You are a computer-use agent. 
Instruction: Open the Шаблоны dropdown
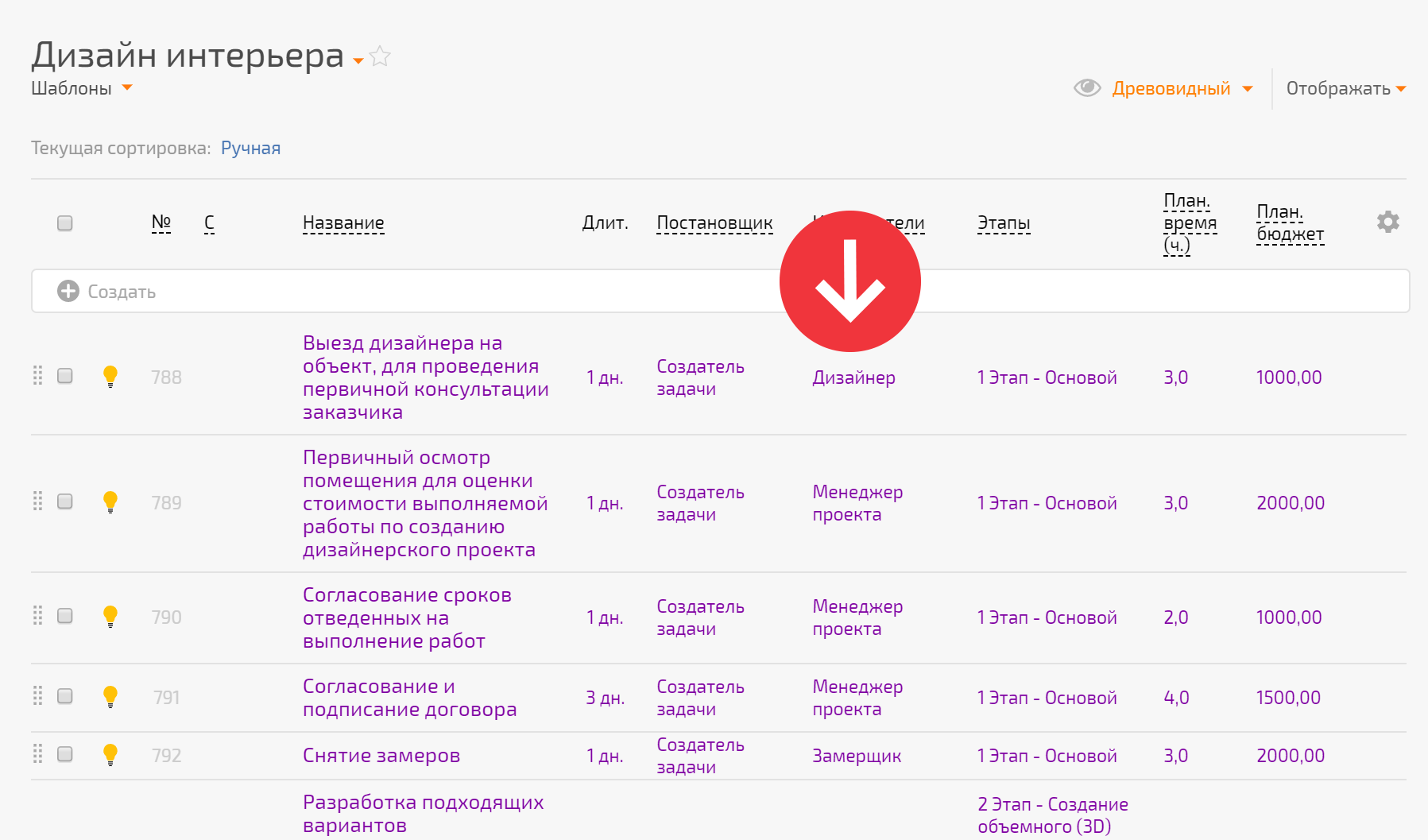[82, 88]
